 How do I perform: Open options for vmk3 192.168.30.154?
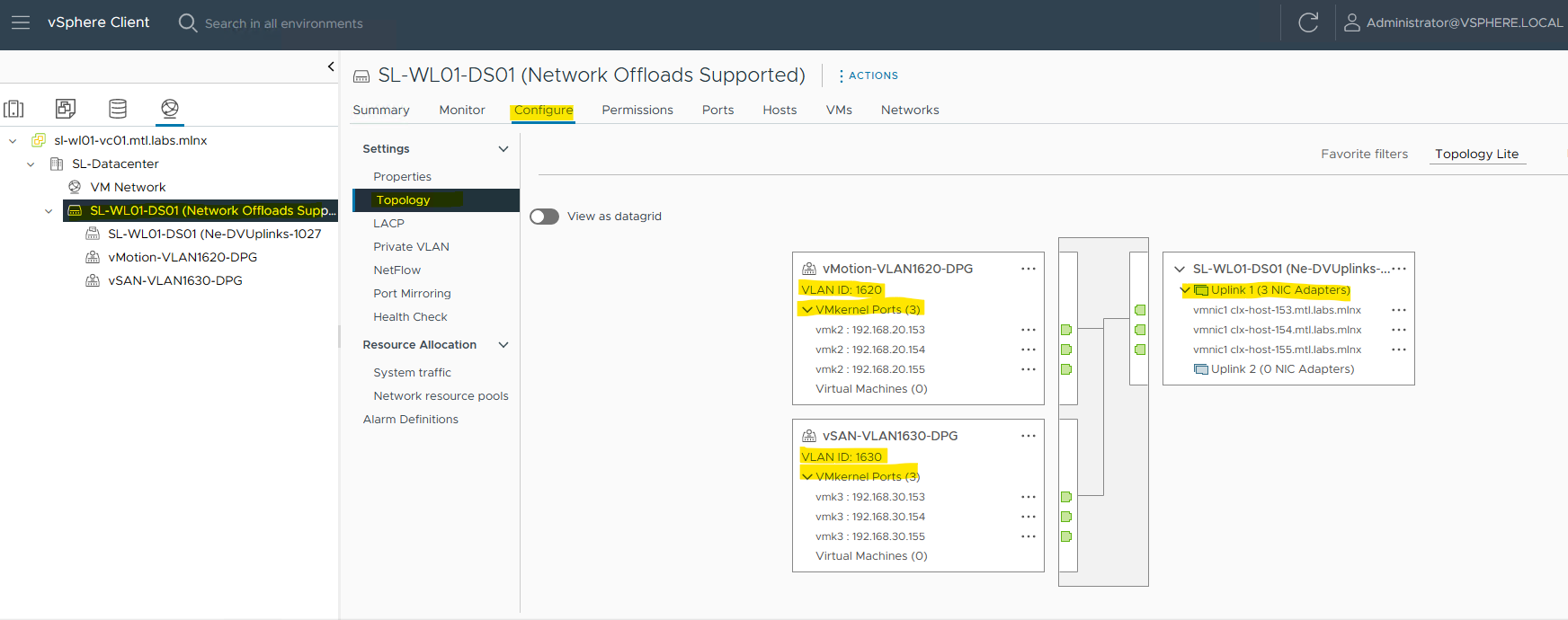click(1029, 517)
